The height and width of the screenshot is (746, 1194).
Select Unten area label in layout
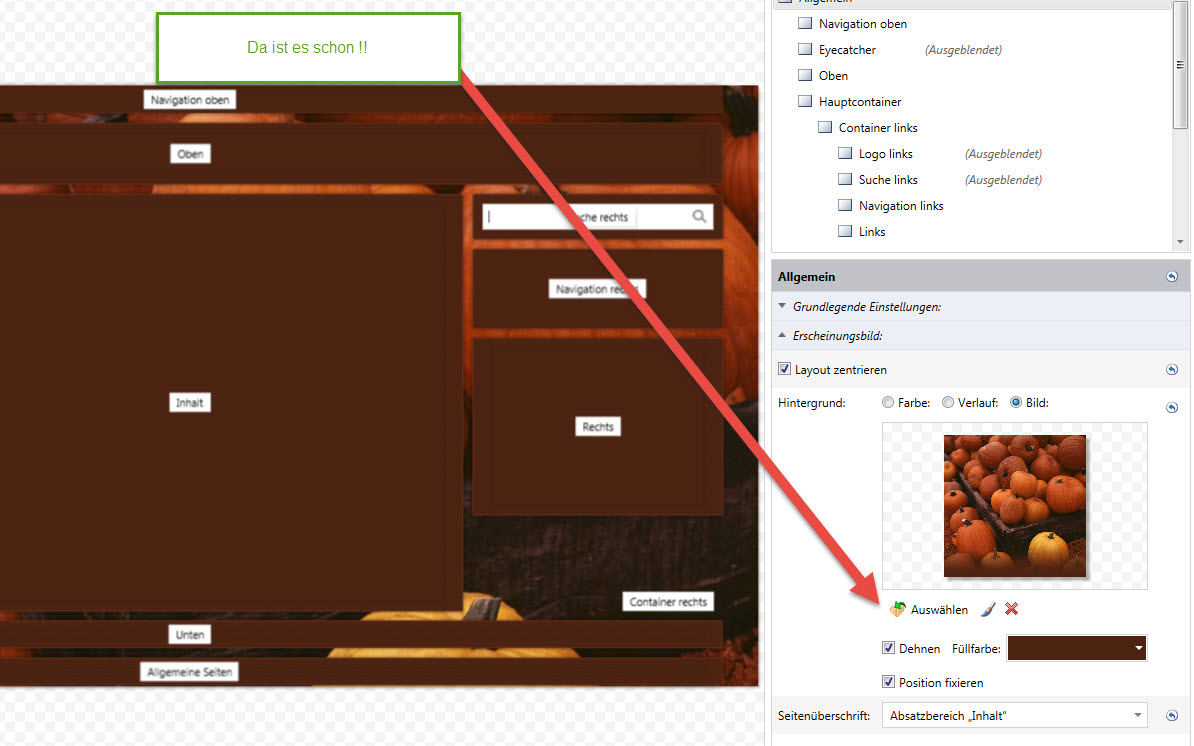(x=190, y=635)
